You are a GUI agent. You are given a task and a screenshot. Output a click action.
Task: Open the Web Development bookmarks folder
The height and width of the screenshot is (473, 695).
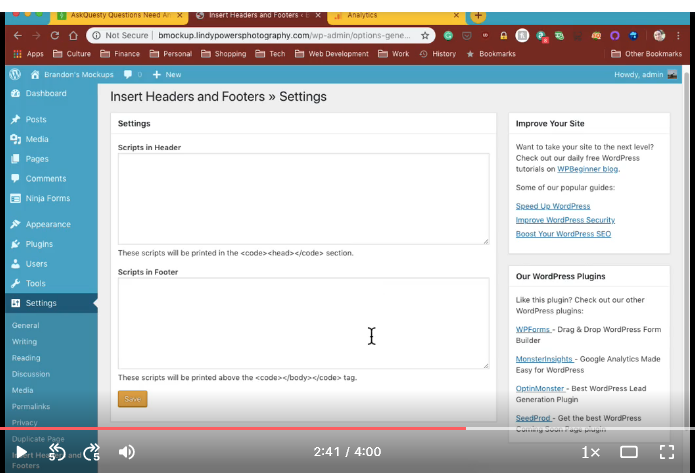[332, 54]
